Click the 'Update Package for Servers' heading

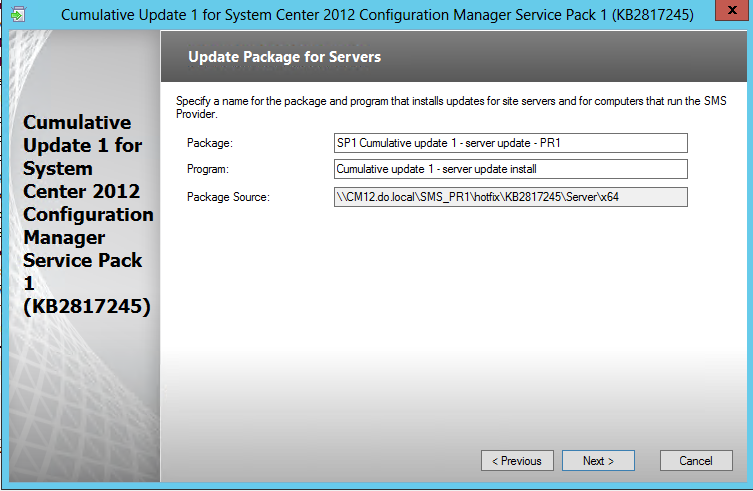(x=284, y=57)
